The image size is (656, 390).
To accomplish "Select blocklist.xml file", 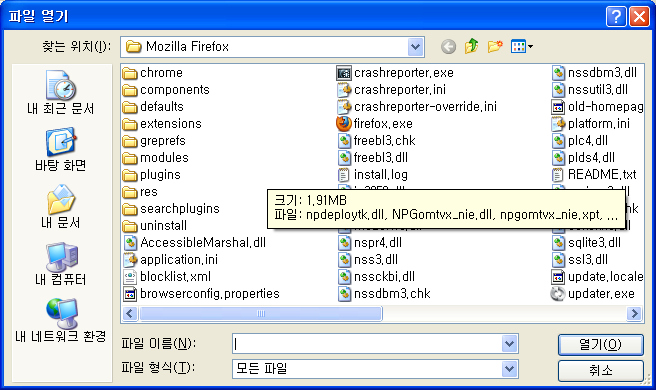I will (x=167, y=277).
